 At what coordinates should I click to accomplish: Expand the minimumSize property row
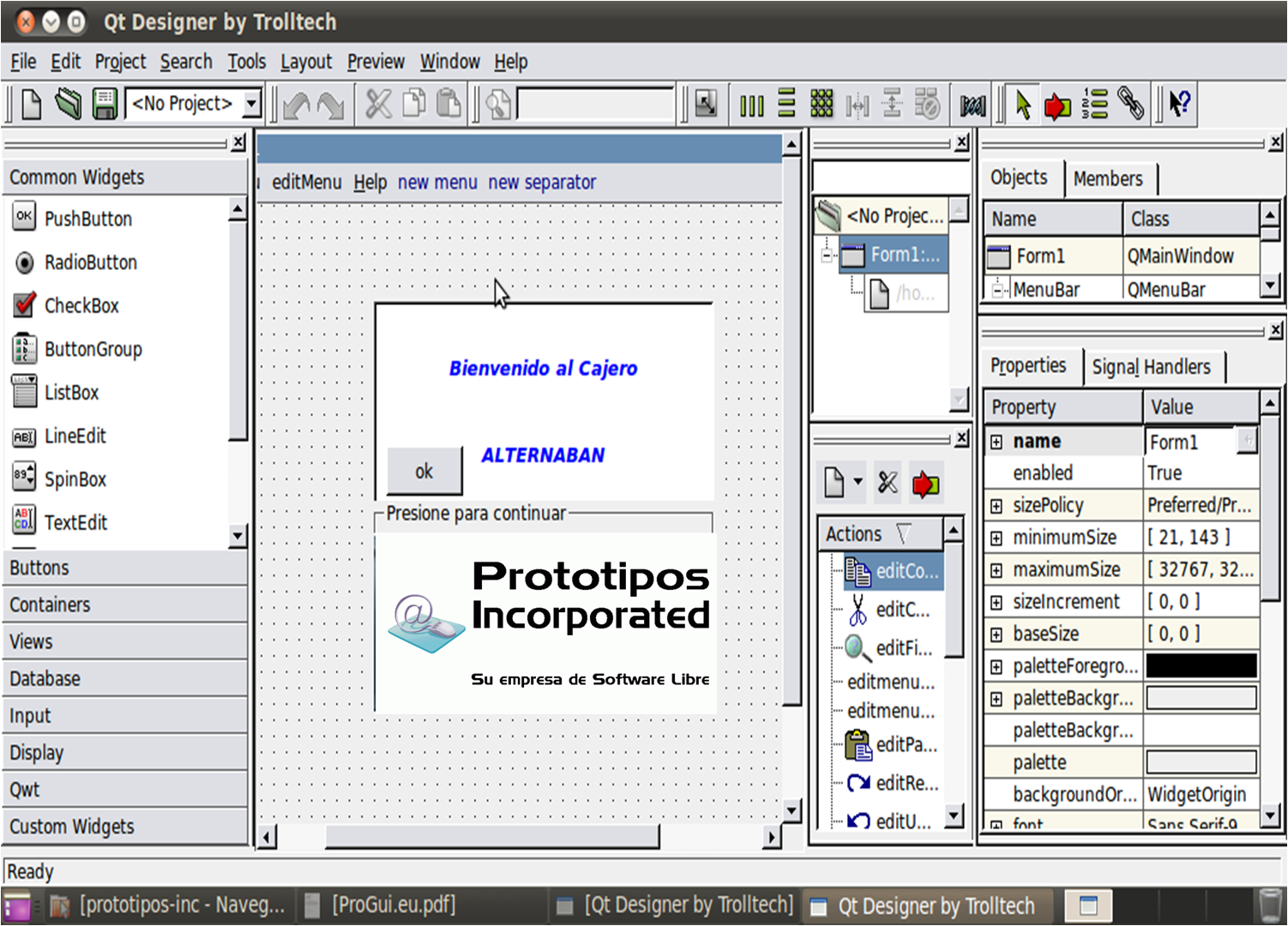pyautogui.click(x=996, y=537)
